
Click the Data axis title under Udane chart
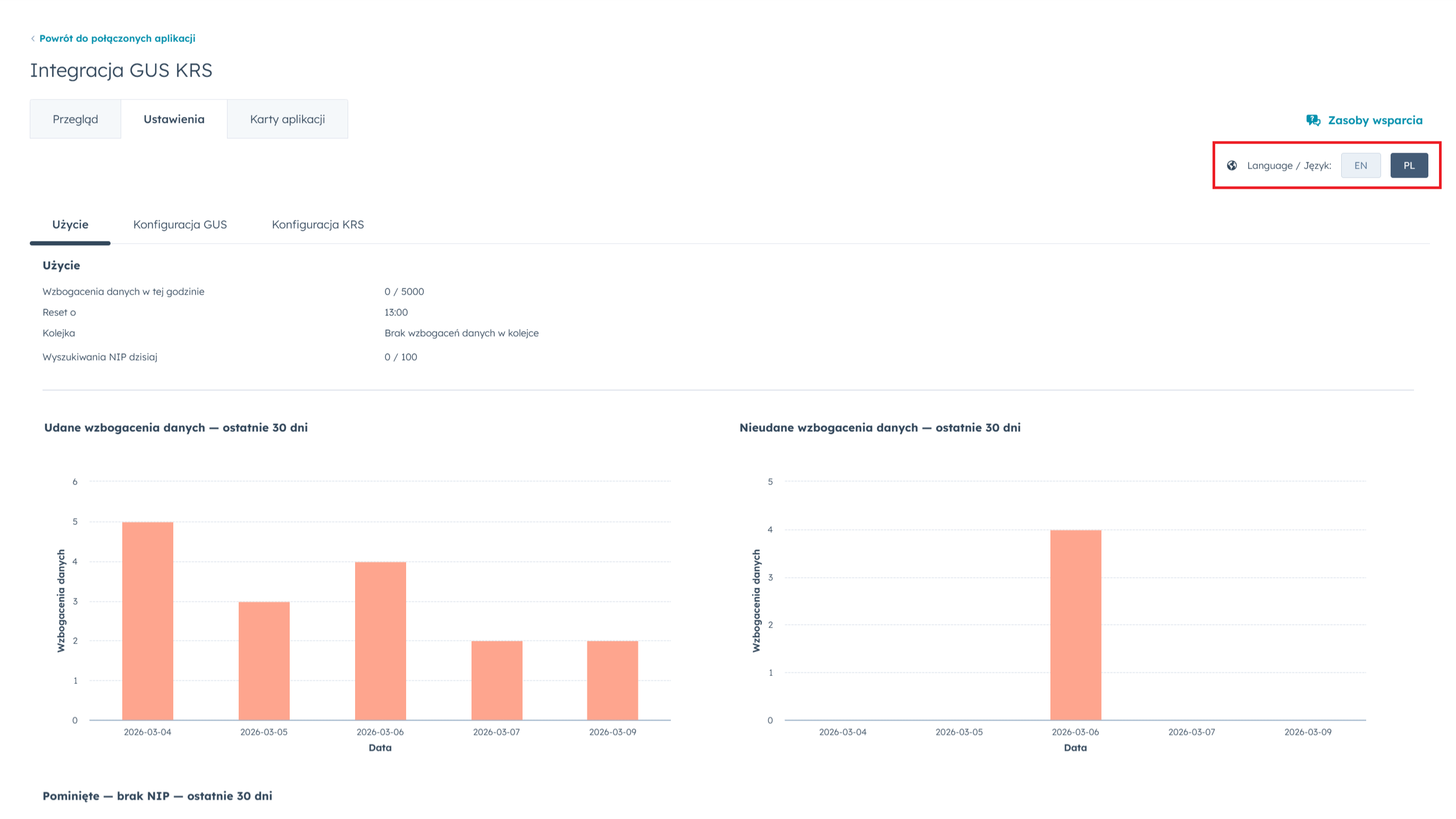click(381, 748)
